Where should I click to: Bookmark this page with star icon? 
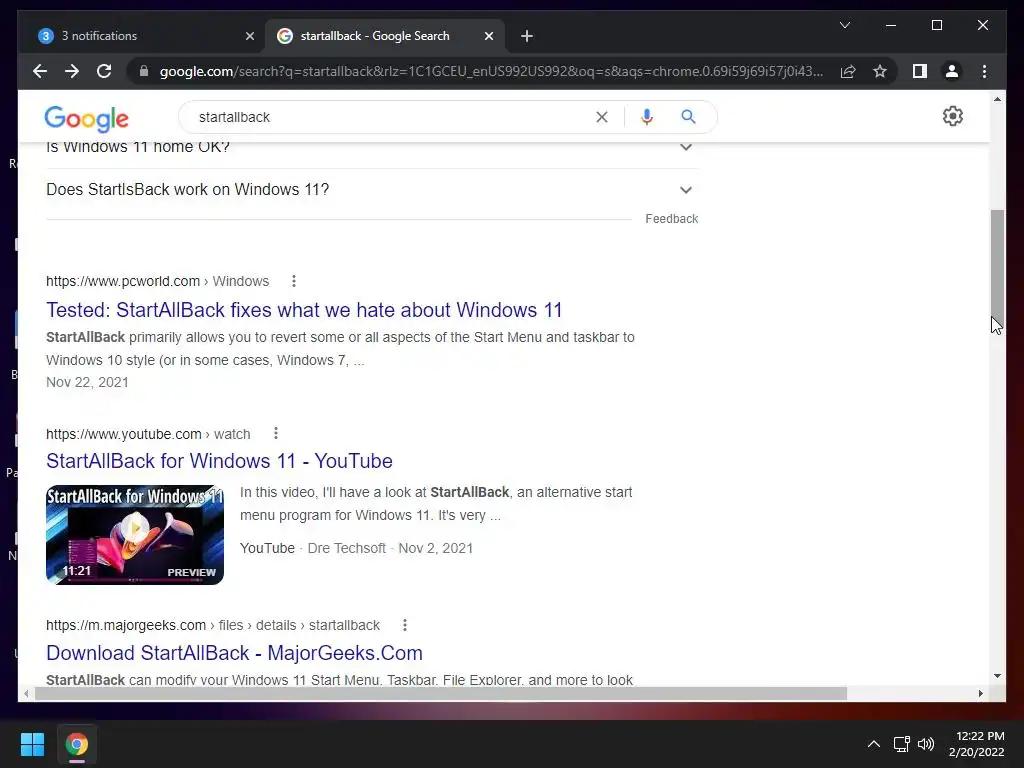(x=880, y=71)
